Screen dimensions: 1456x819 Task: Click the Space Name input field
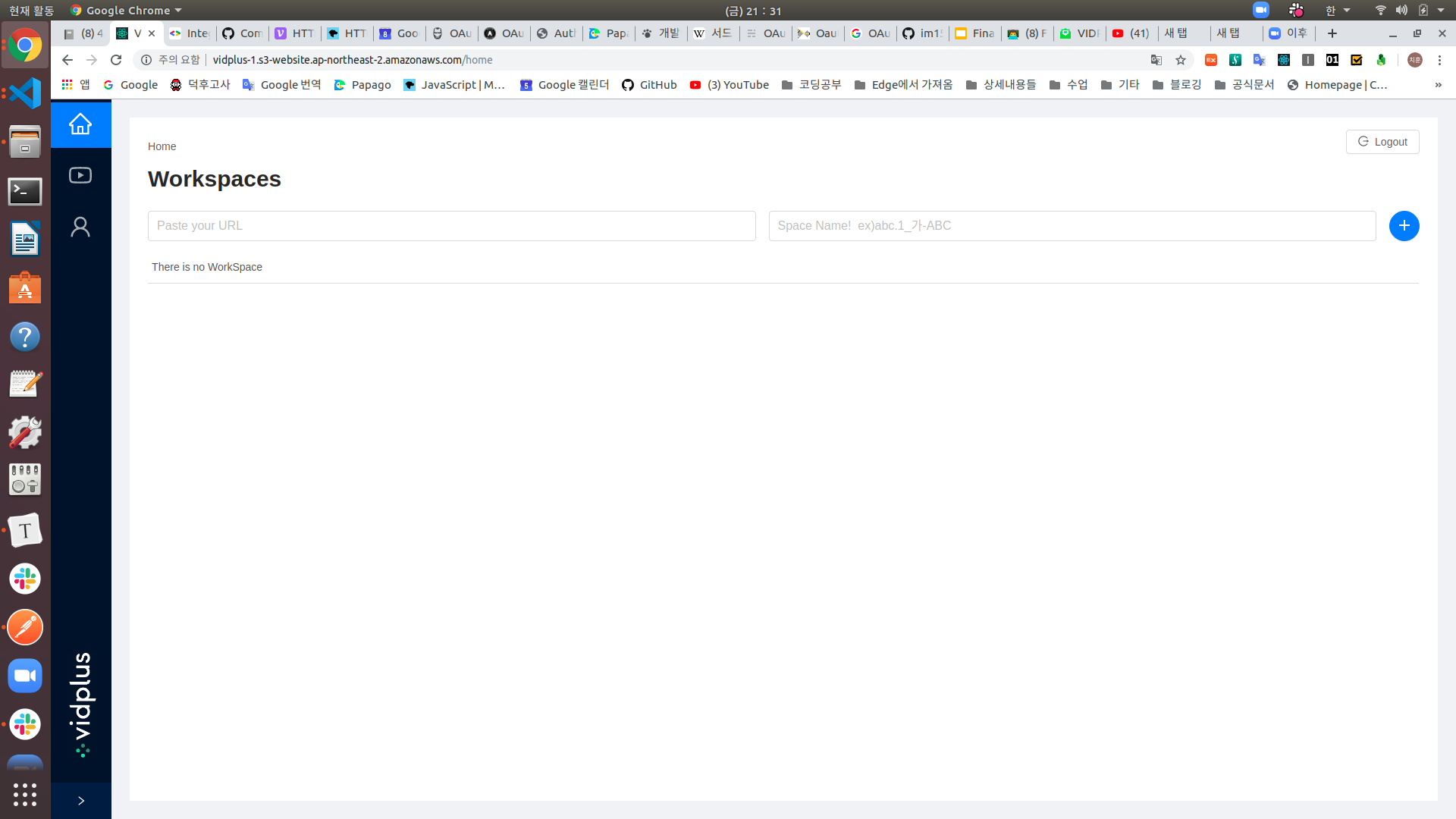click(1072, 226)
